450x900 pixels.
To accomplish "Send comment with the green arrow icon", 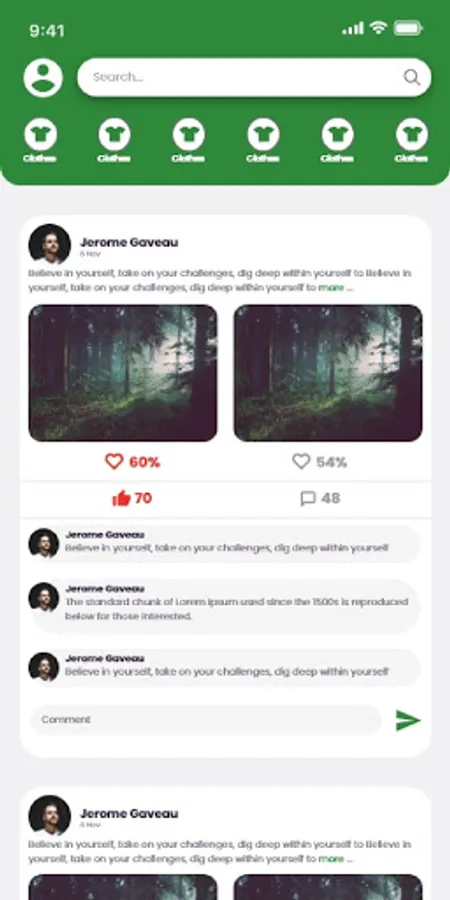I will coord(408,720).
